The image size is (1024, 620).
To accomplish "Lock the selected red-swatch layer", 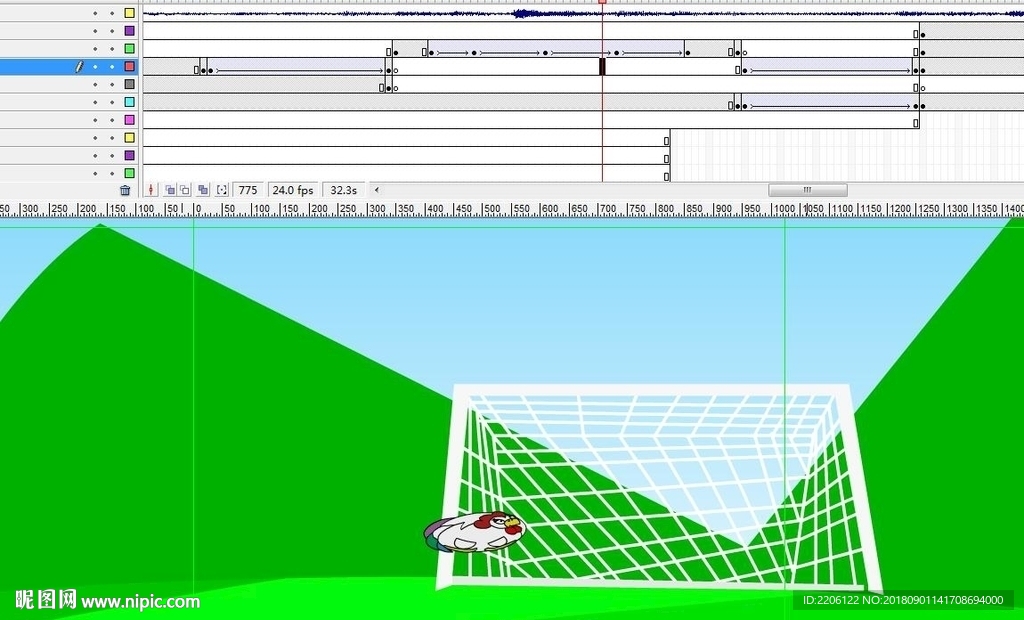I will (112, 67).
